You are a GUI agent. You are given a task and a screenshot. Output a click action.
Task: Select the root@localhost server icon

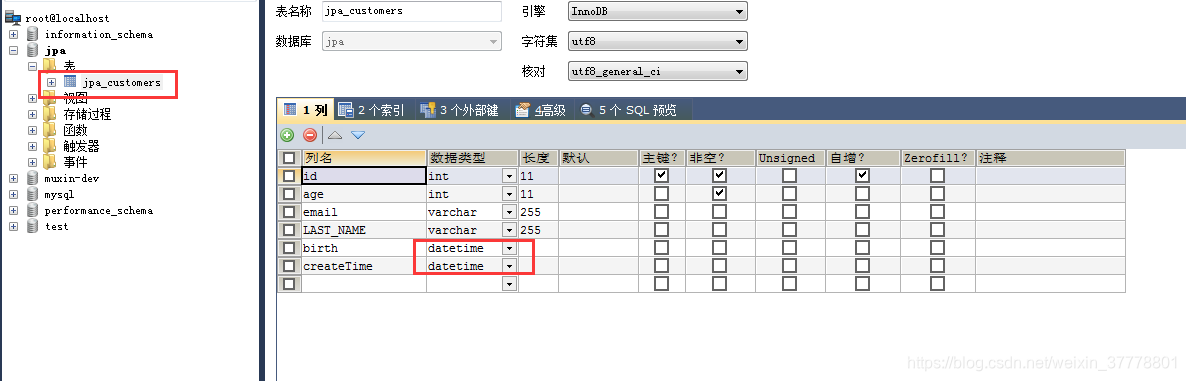pyautogui.click(x=13, y=17)
